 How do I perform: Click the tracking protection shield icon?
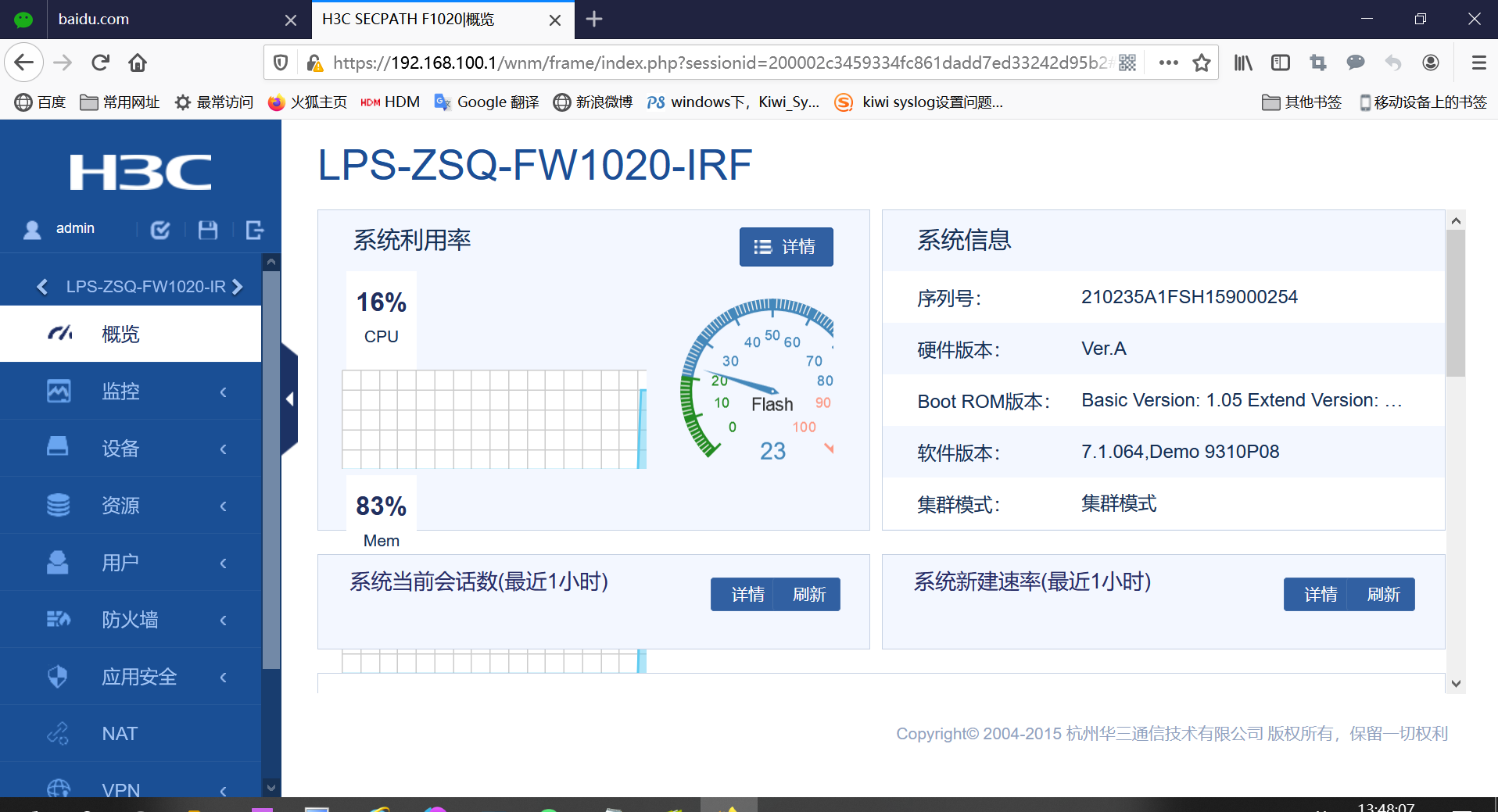click(281, 63)
